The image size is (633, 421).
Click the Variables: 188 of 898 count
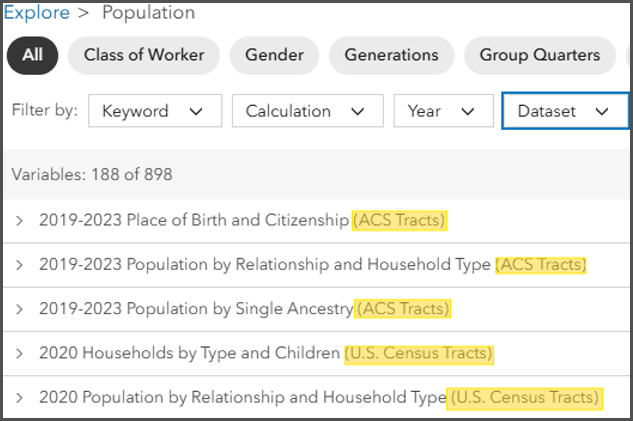(x=92, y=175)
